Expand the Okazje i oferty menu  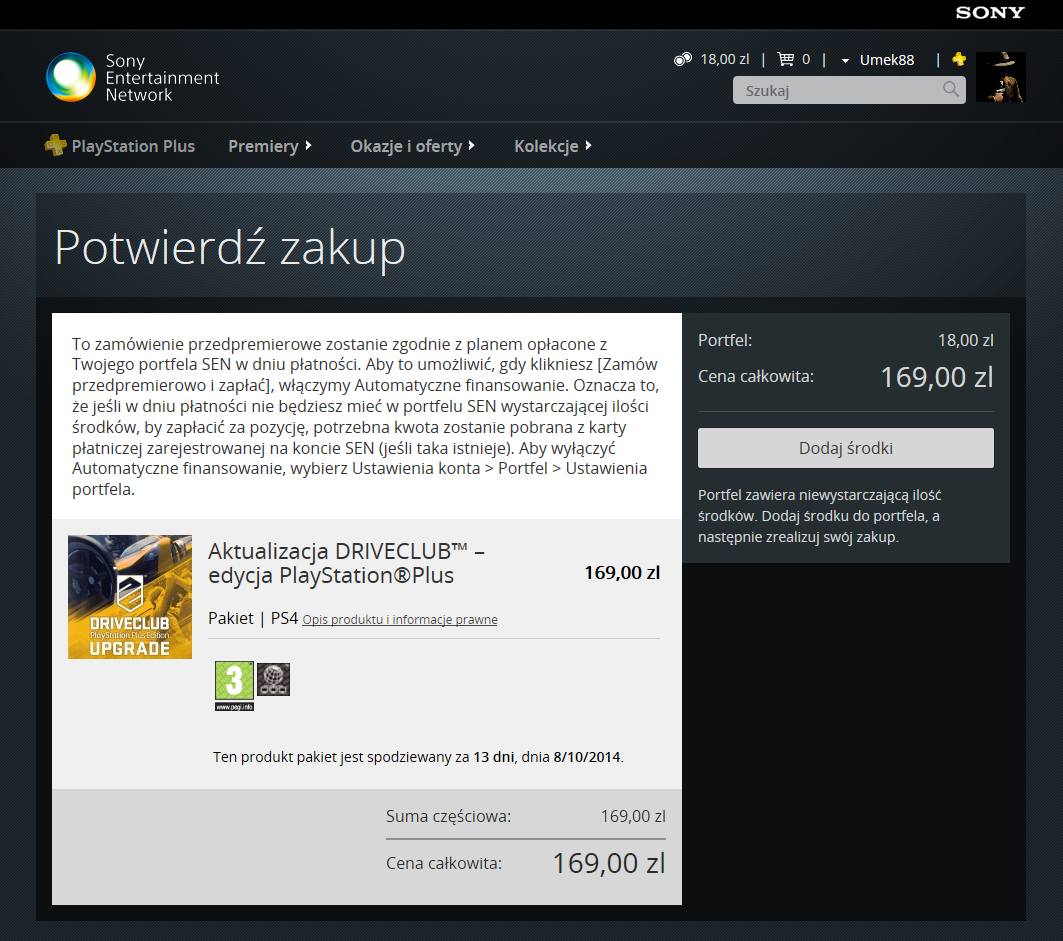(412, 146)
